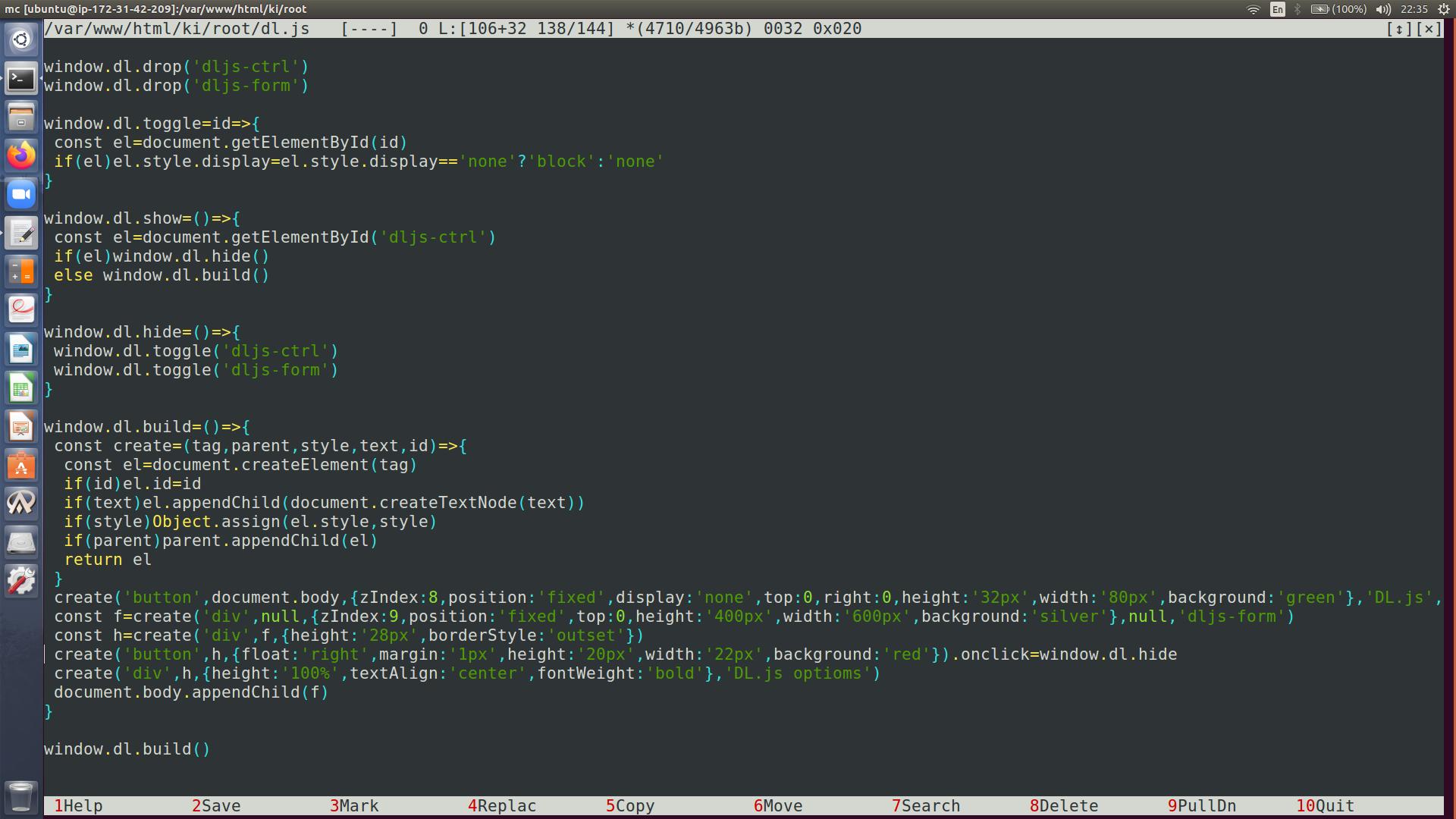Open the Trash icon in the dock
The height and width of the screenshot is (819, 1456).
(21, 796)
